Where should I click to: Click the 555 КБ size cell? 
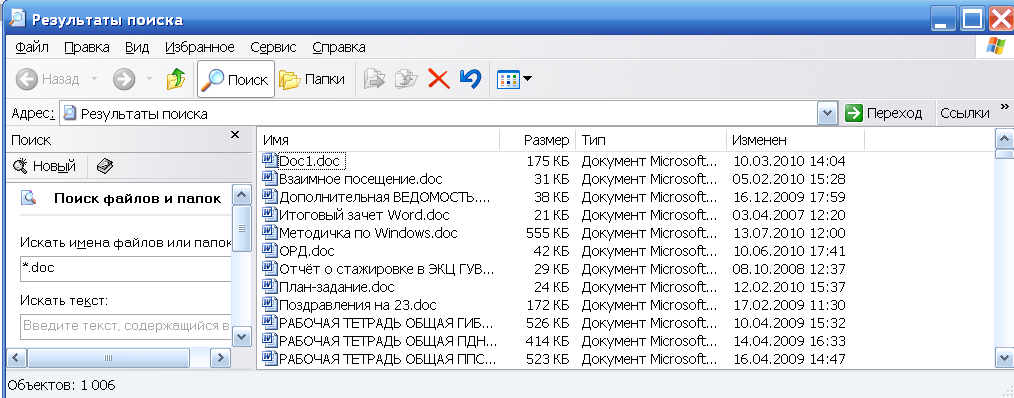tap(548, 233)
